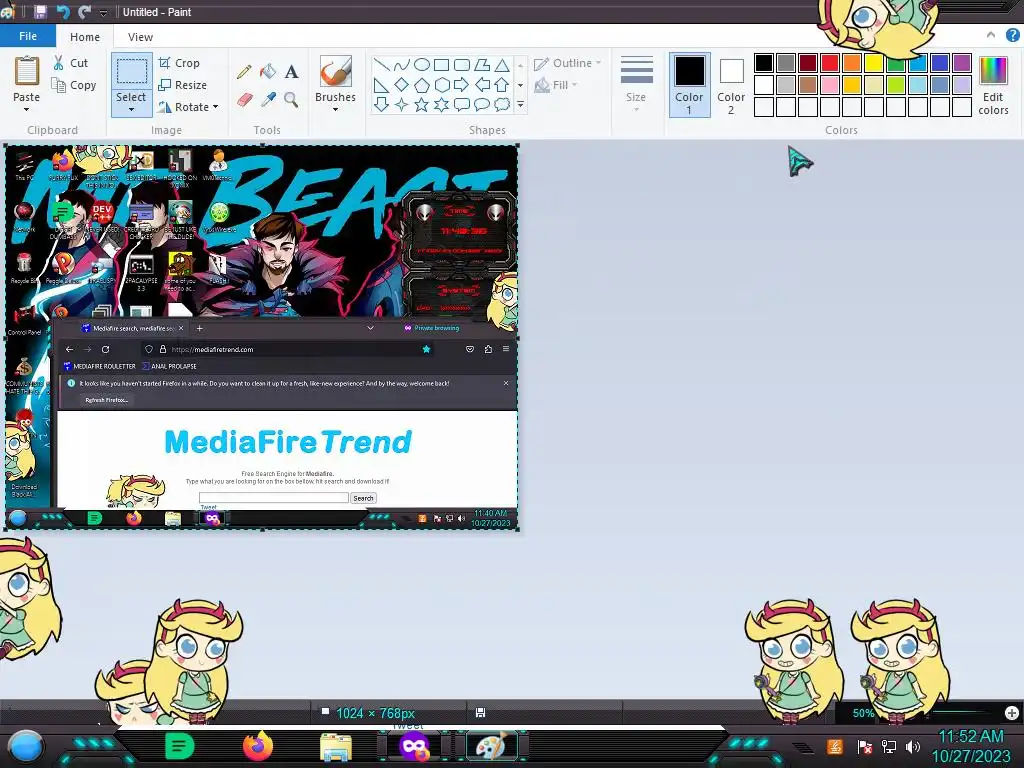Open Paint Help question mark icon
The width and height of the screenshot is (1024, 768).
1012,35
